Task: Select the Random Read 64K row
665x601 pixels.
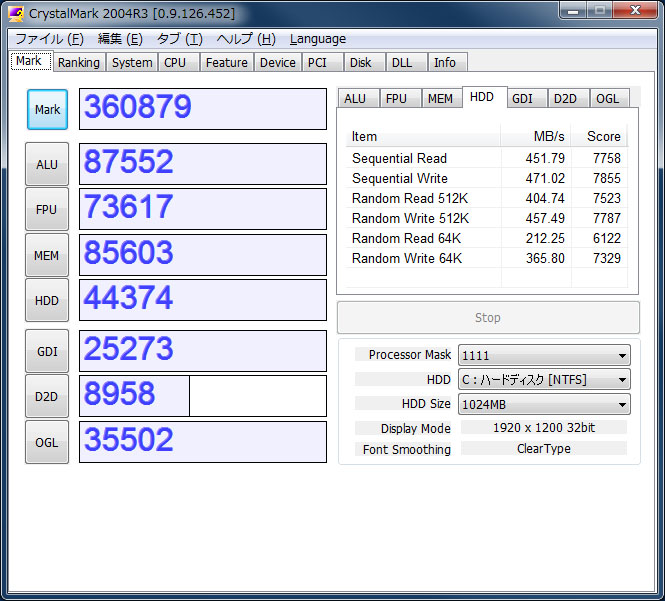Action: (x=486, y=238)
